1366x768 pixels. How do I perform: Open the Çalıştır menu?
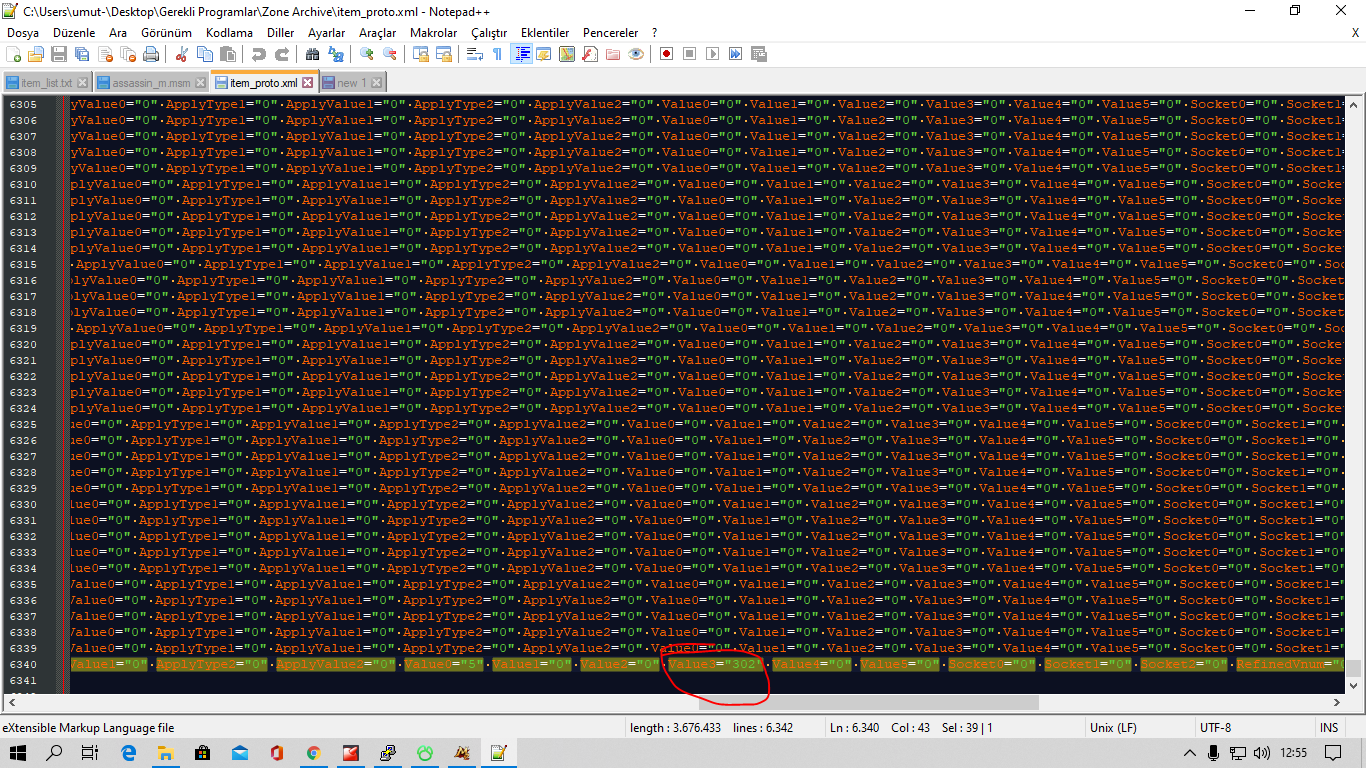tap(489, 33)
